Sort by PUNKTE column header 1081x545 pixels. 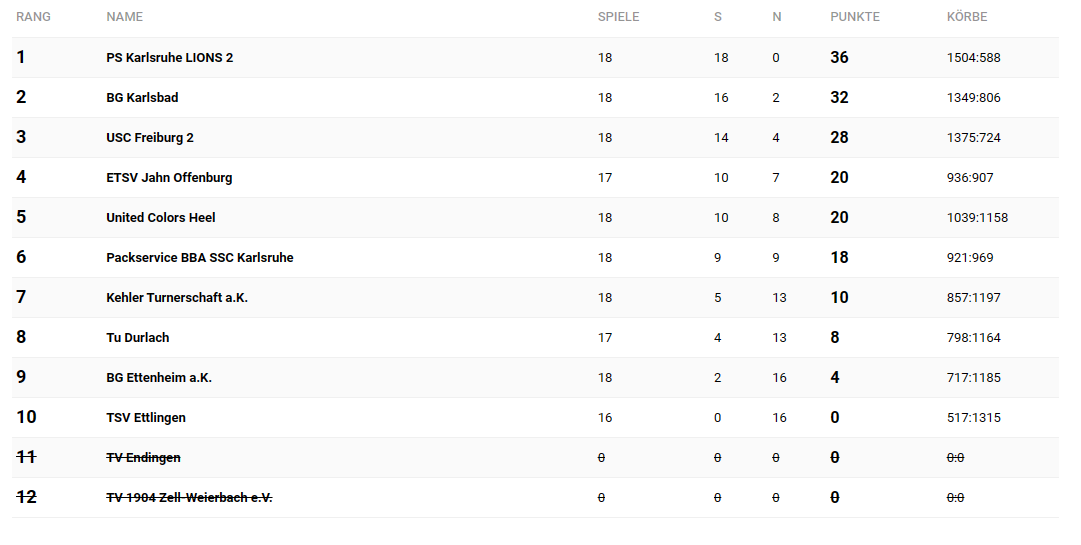pos(855,17)
